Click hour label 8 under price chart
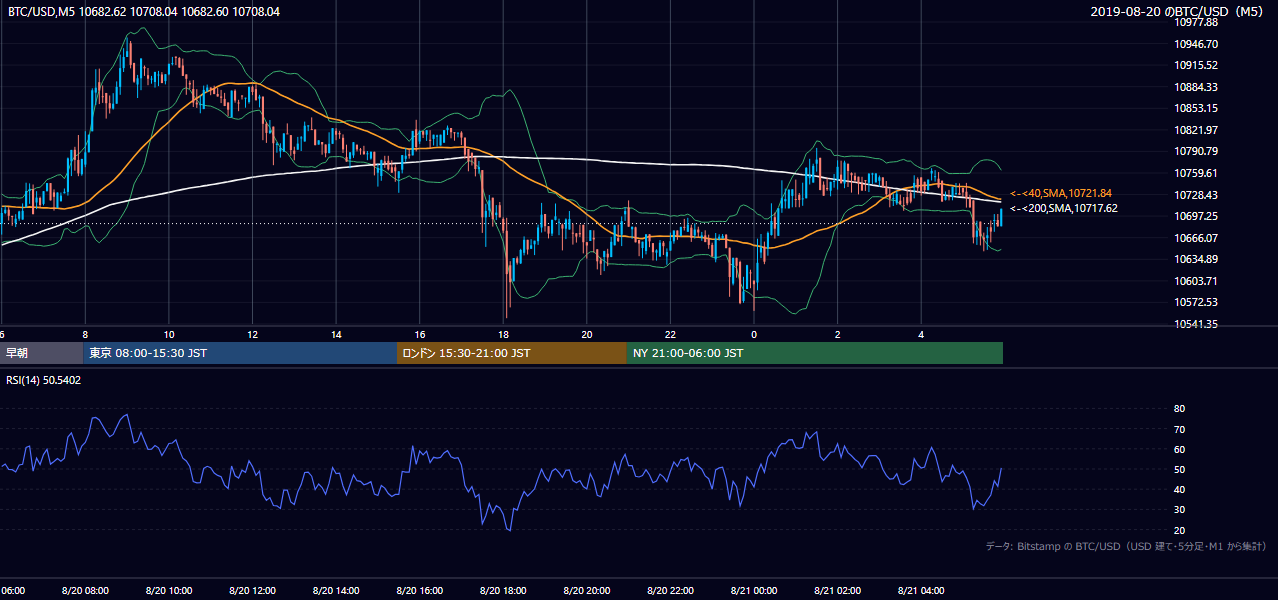 [x=85, y=335]
